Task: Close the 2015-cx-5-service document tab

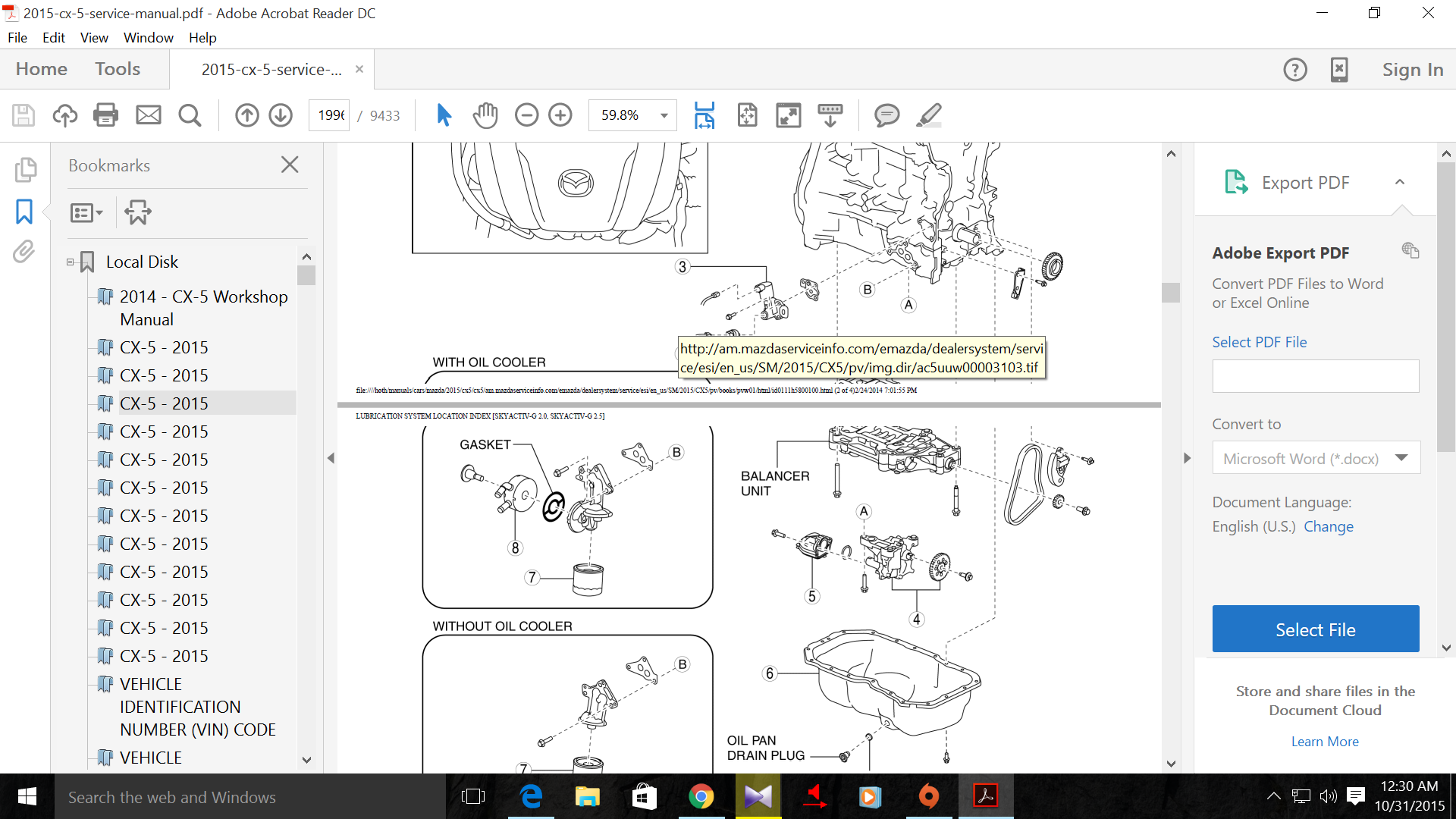Action: (359, 69)
